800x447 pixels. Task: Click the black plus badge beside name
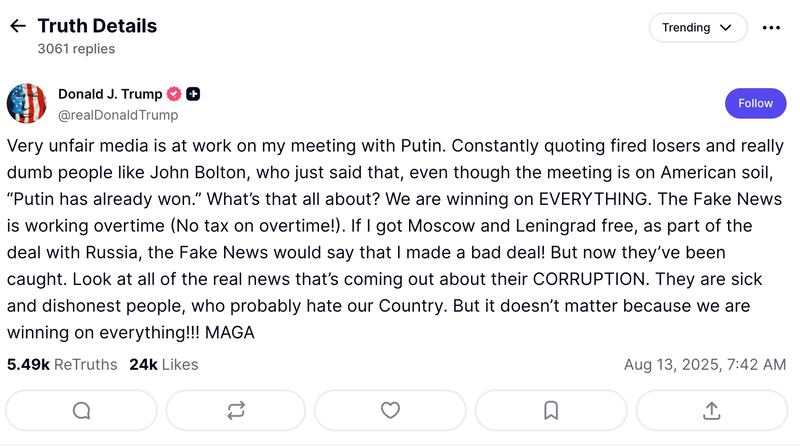(193, 94)
